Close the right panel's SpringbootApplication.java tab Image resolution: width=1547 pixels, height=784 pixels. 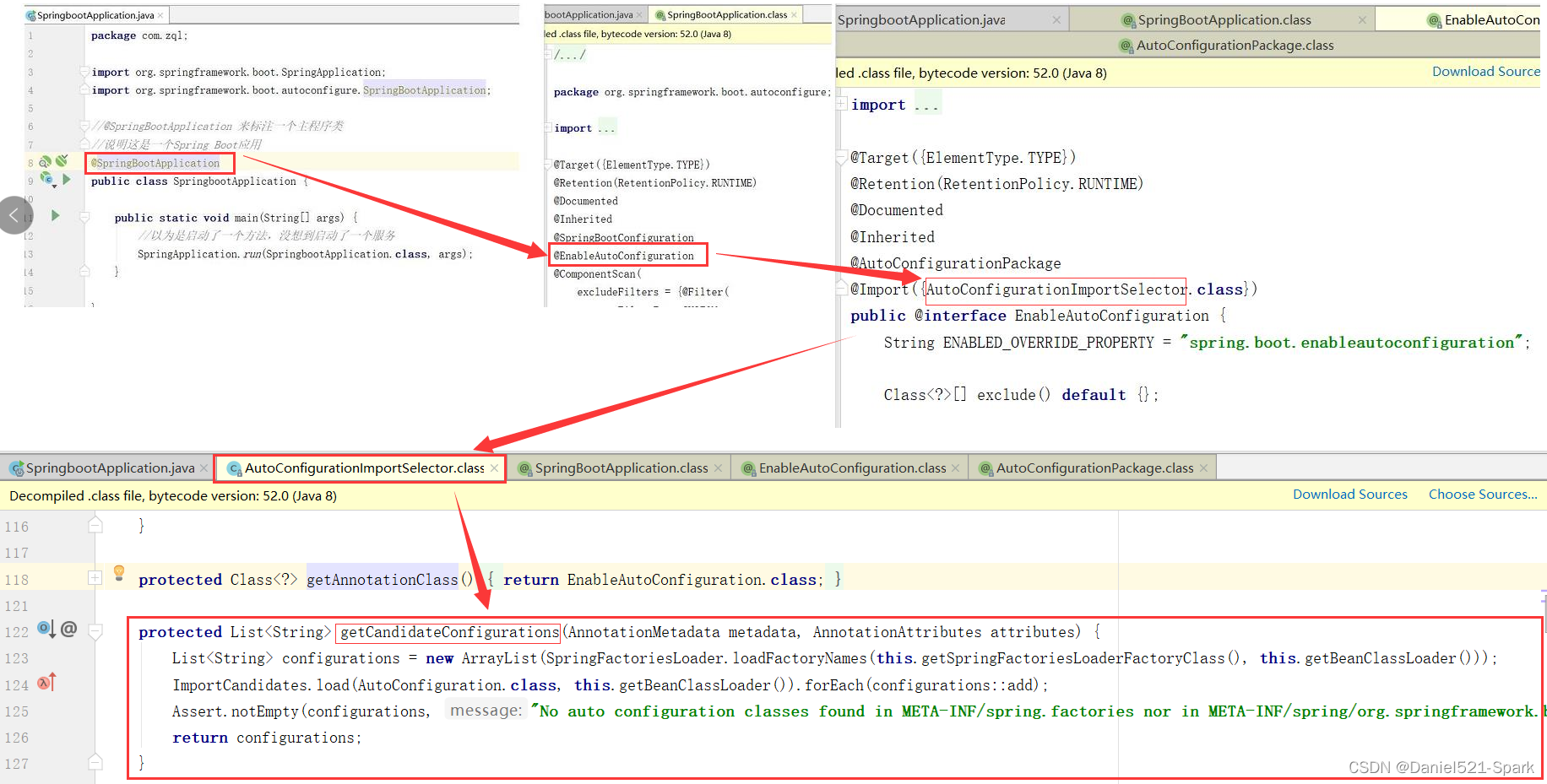click(x=1056, y=19)
